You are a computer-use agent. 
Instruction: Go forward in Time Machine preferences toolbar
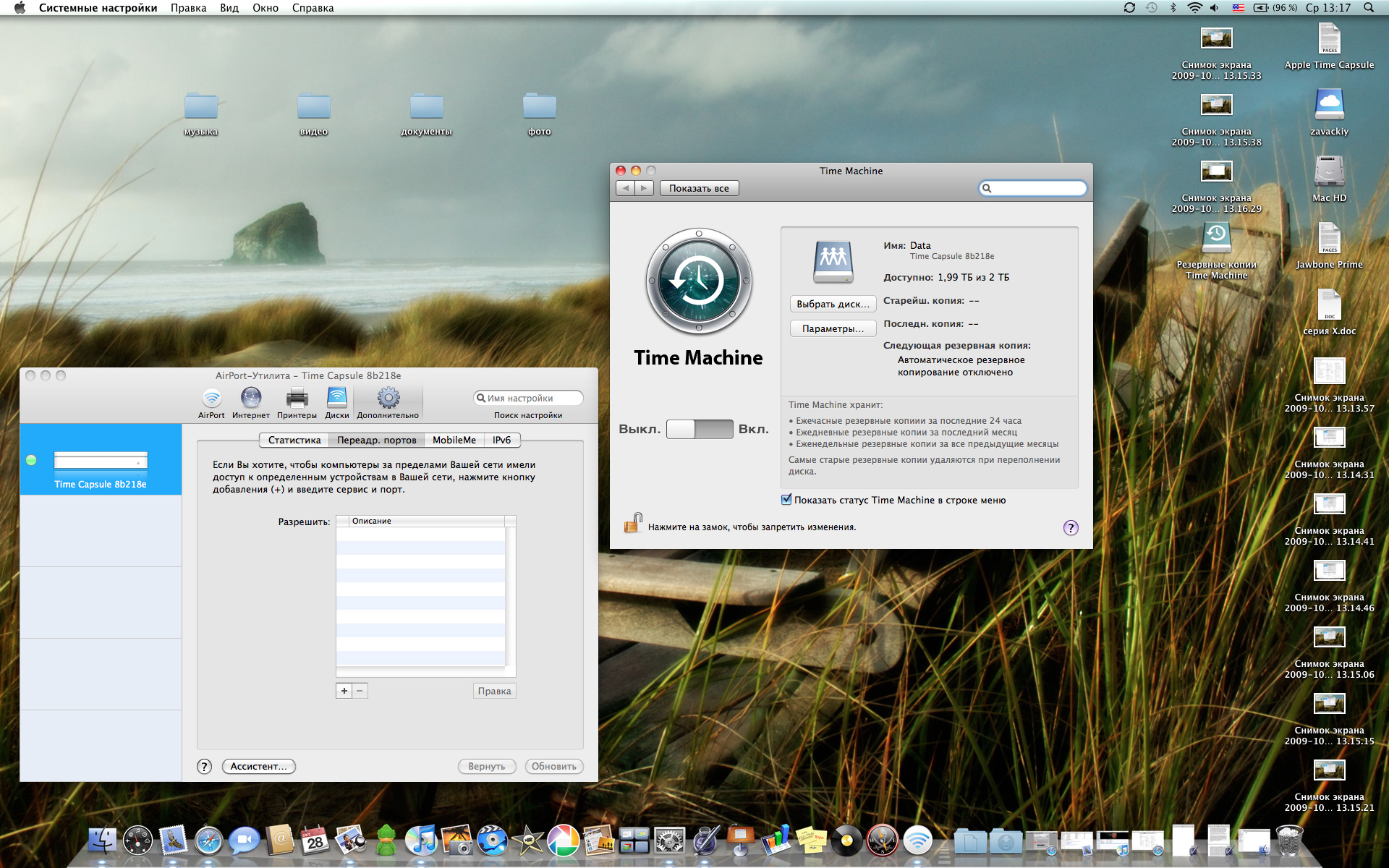(x=644, y=188)
